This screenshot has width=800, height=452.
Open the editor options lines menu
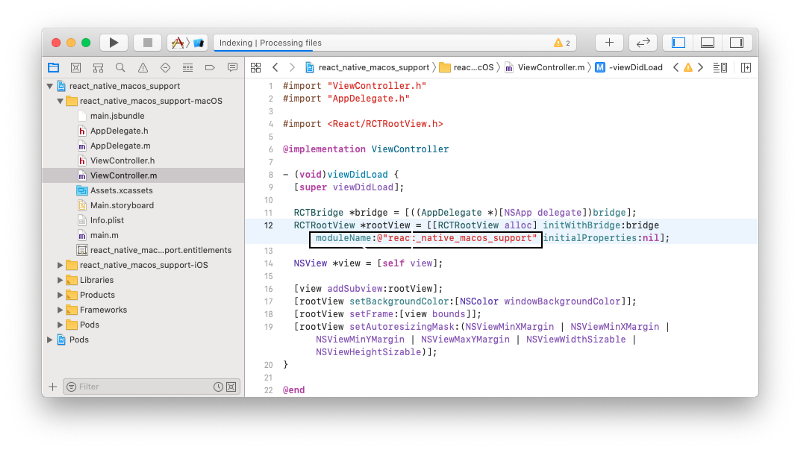[720, 67]
